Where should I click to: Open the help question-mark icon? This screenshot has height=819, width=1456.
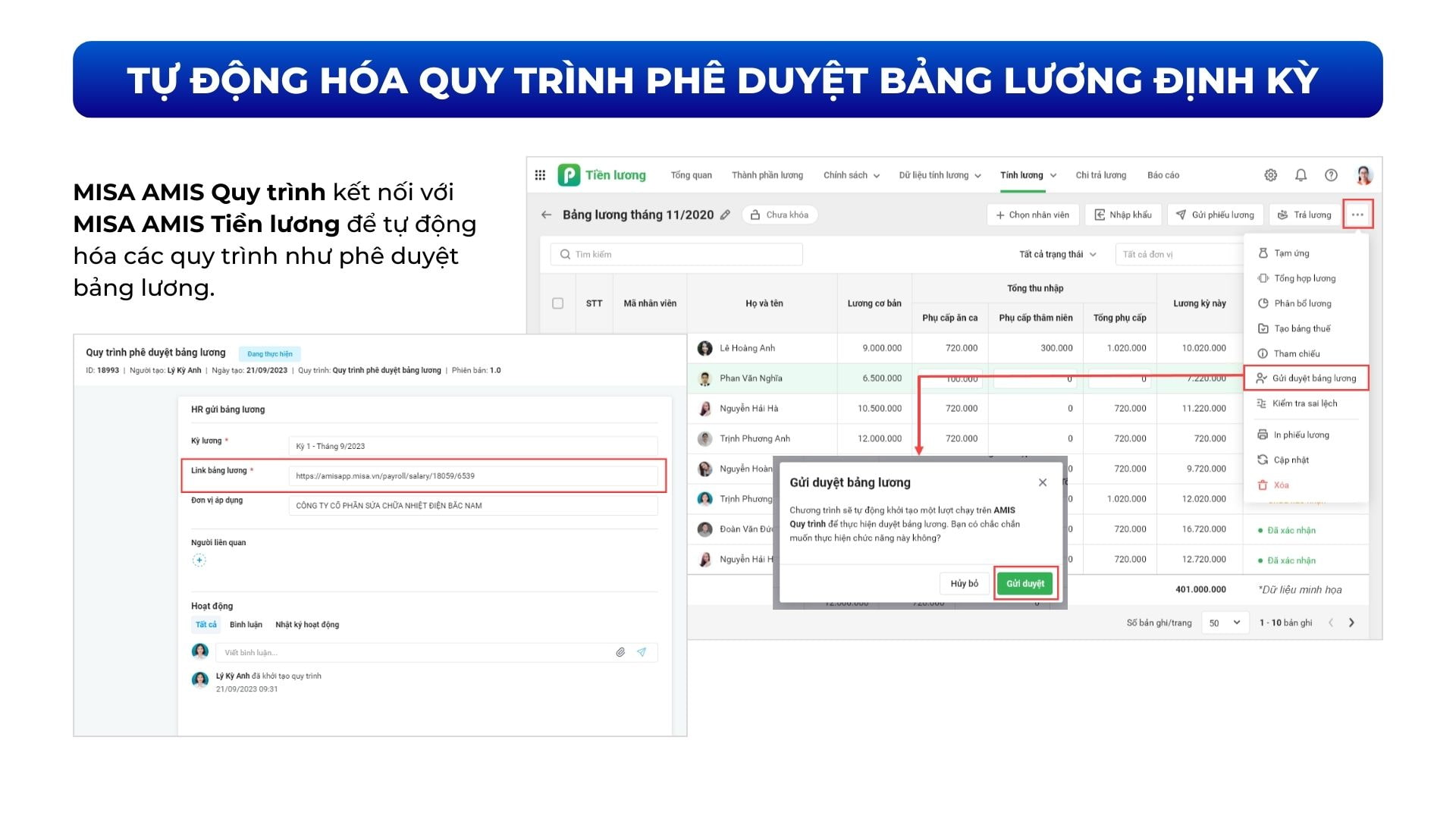coord(1331,175)
